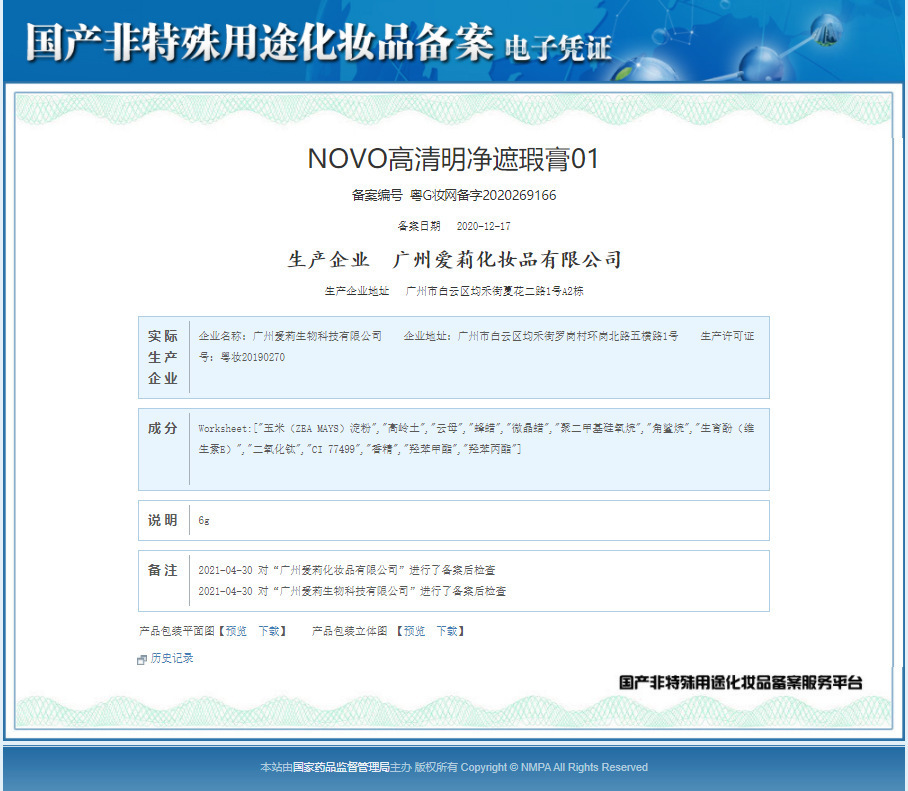
Task: Click the 历史记录 window icon
Action: (142, 660)
